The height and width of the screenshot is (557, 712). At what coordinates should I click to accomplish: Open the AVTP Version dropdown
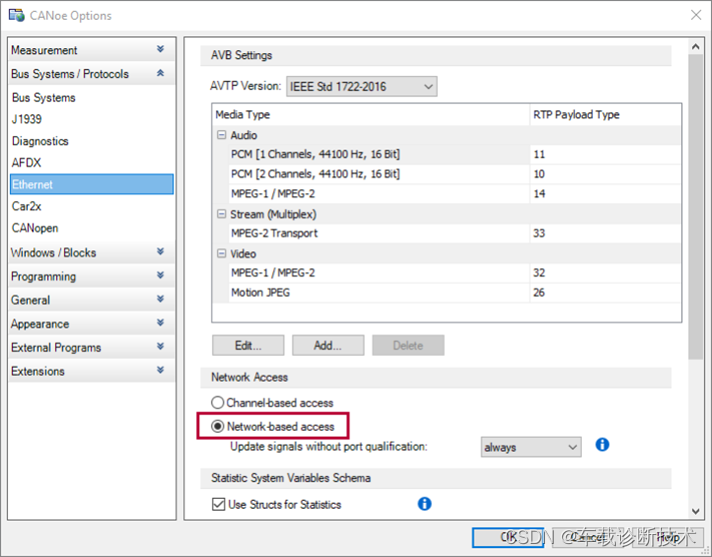(x=361, y=86)
